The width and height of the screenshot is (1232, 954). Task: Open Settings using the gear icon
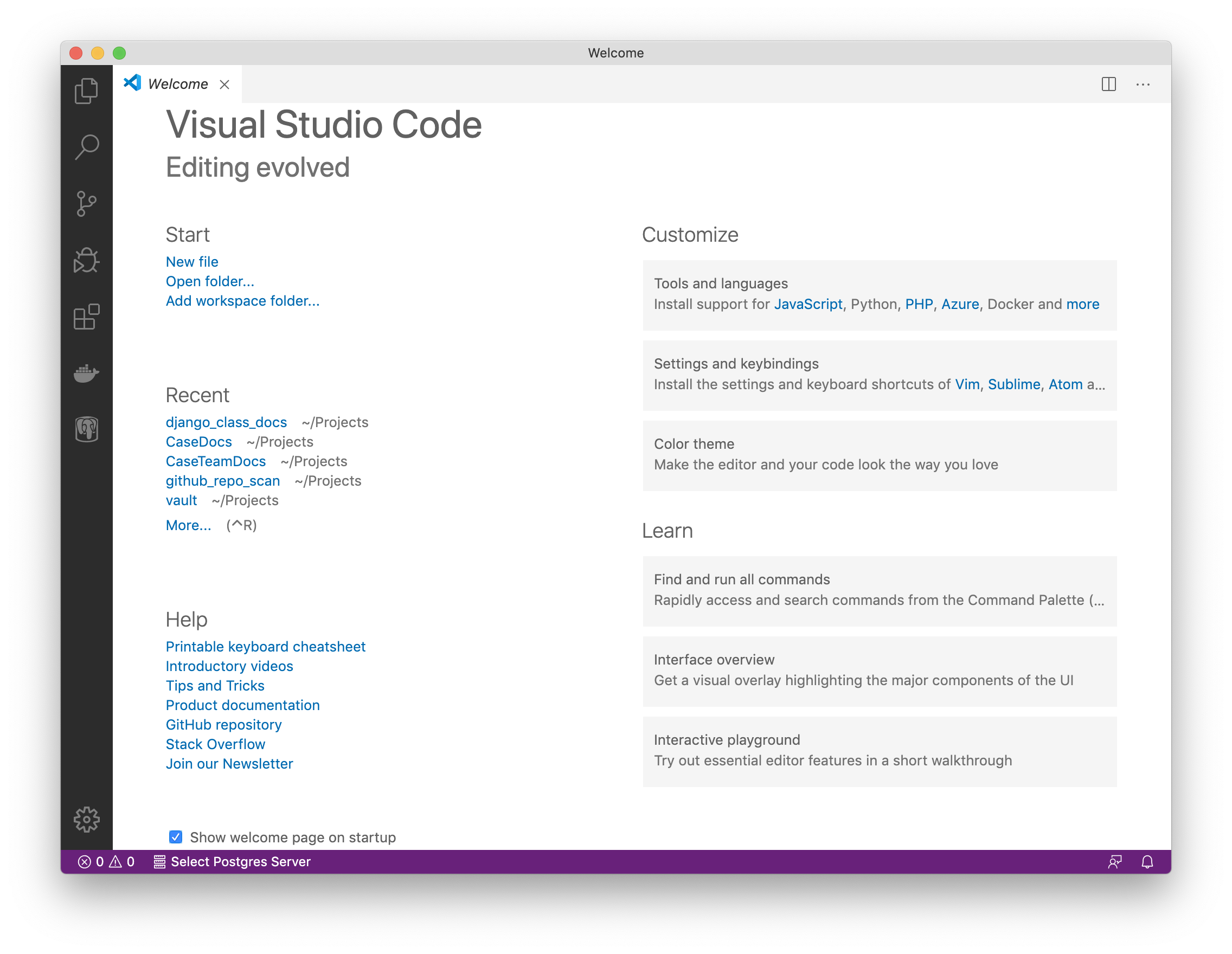pyautogui.click(x=86, y=820)
